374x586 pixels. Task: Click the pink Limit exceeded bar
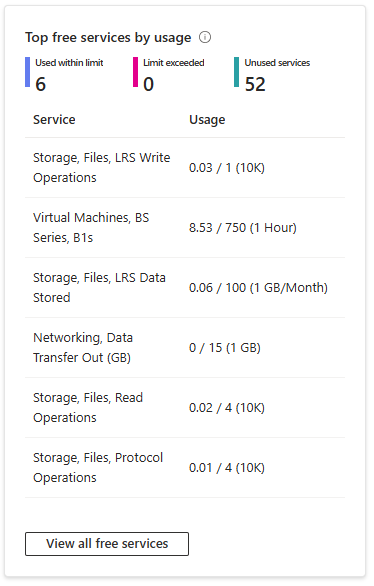coord(135,72)
